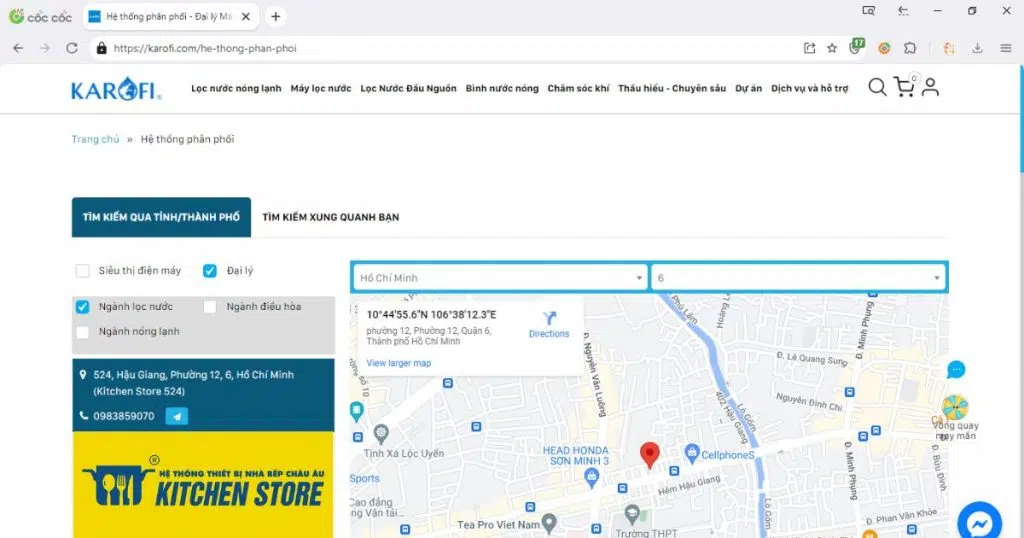Enable the Ngành điều hòa checkbox

coord(210,307)
